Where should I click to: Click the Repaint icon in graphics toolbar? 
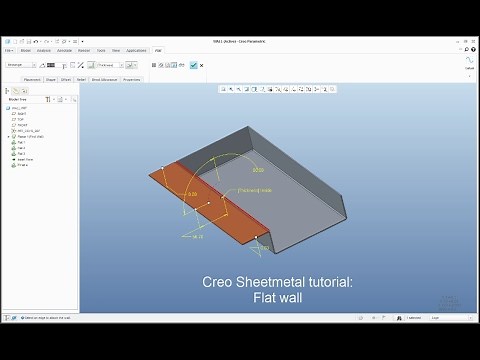tap(247, 89)
